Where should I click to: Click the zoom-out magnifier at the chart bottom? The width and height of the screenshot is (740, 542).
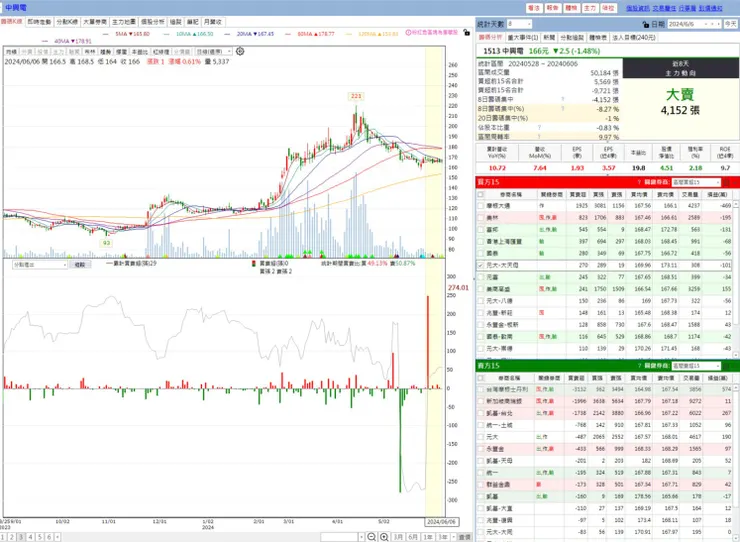pyautogui.click(x=371, y=537)
